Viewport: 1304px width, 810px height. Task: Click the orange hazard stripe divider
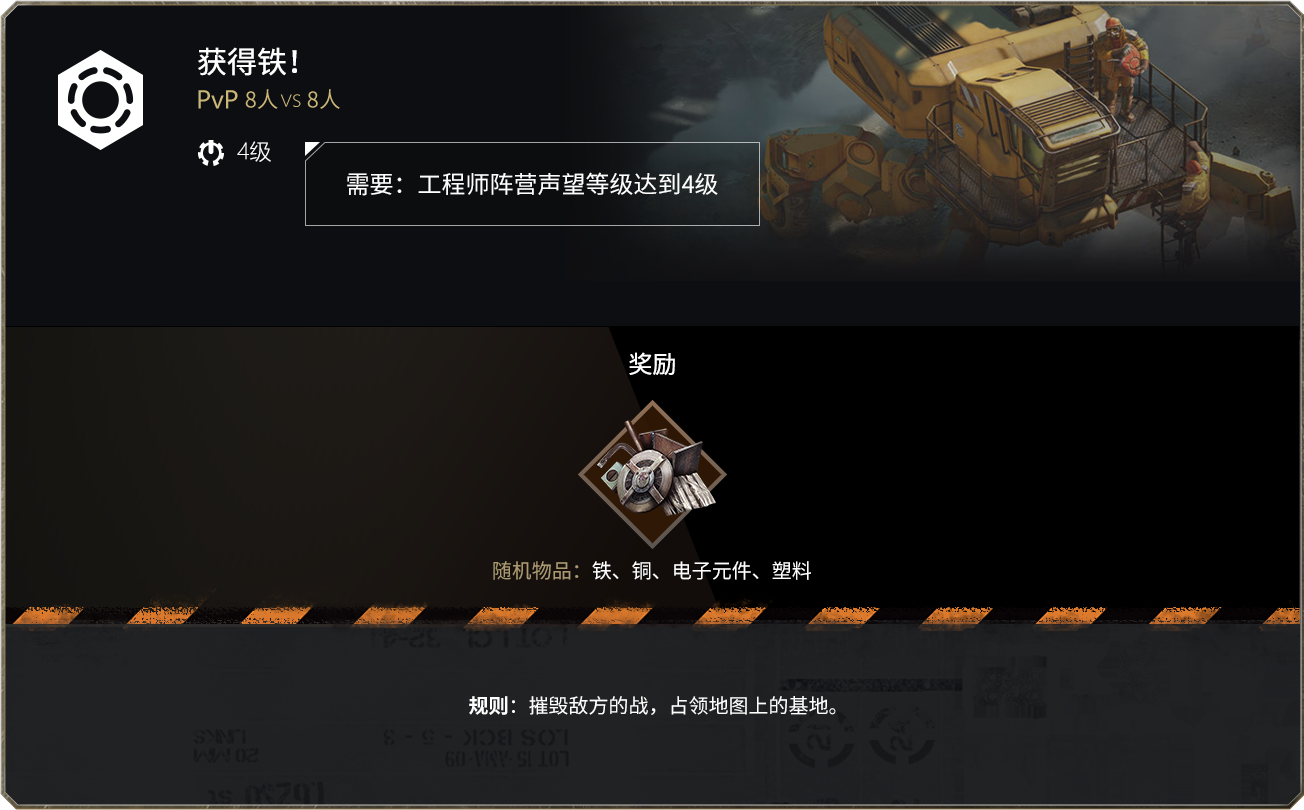(x=652, y=615)
